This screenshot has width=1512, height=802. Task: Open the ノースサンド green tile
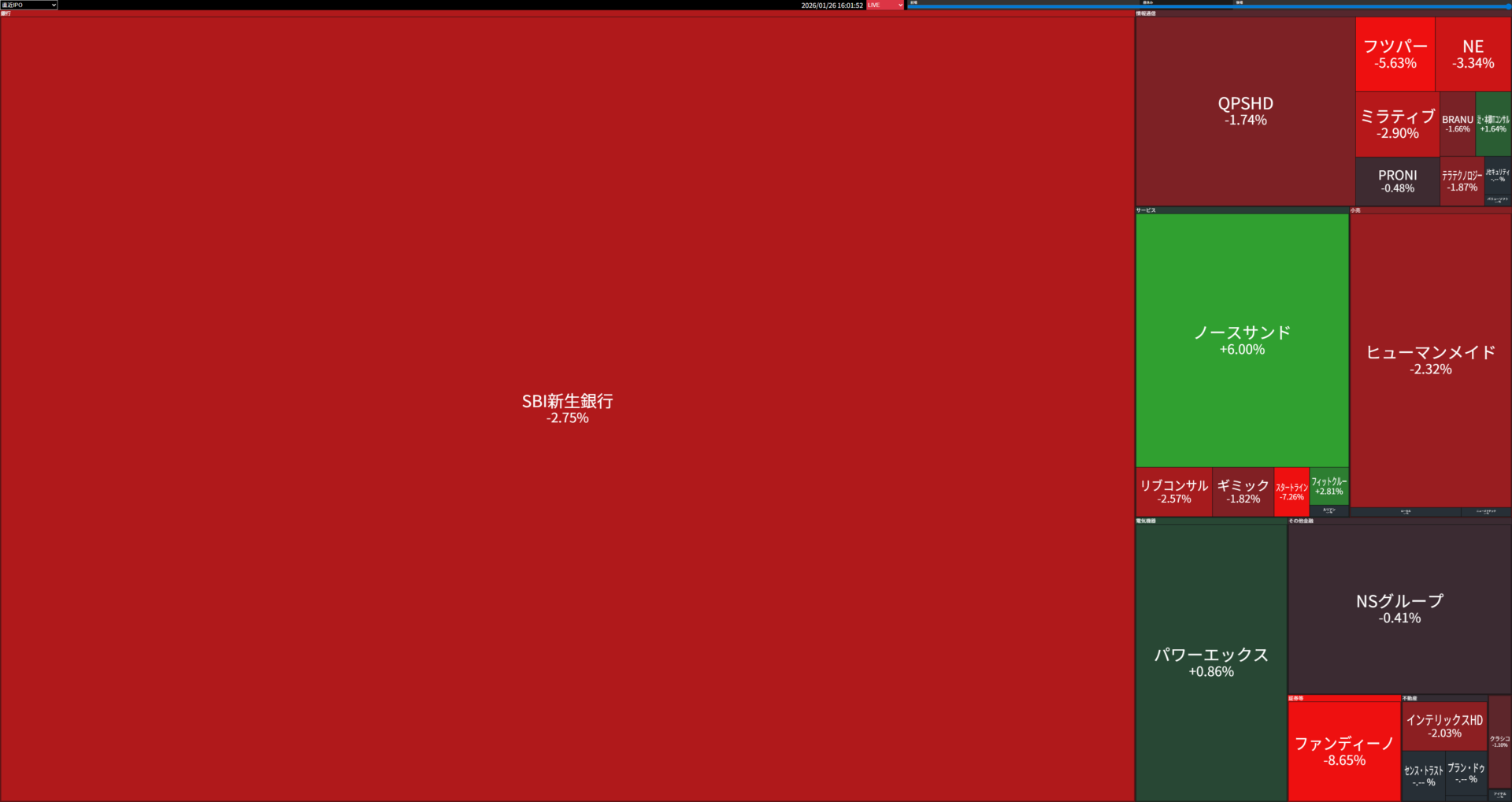pos(1242,340)
